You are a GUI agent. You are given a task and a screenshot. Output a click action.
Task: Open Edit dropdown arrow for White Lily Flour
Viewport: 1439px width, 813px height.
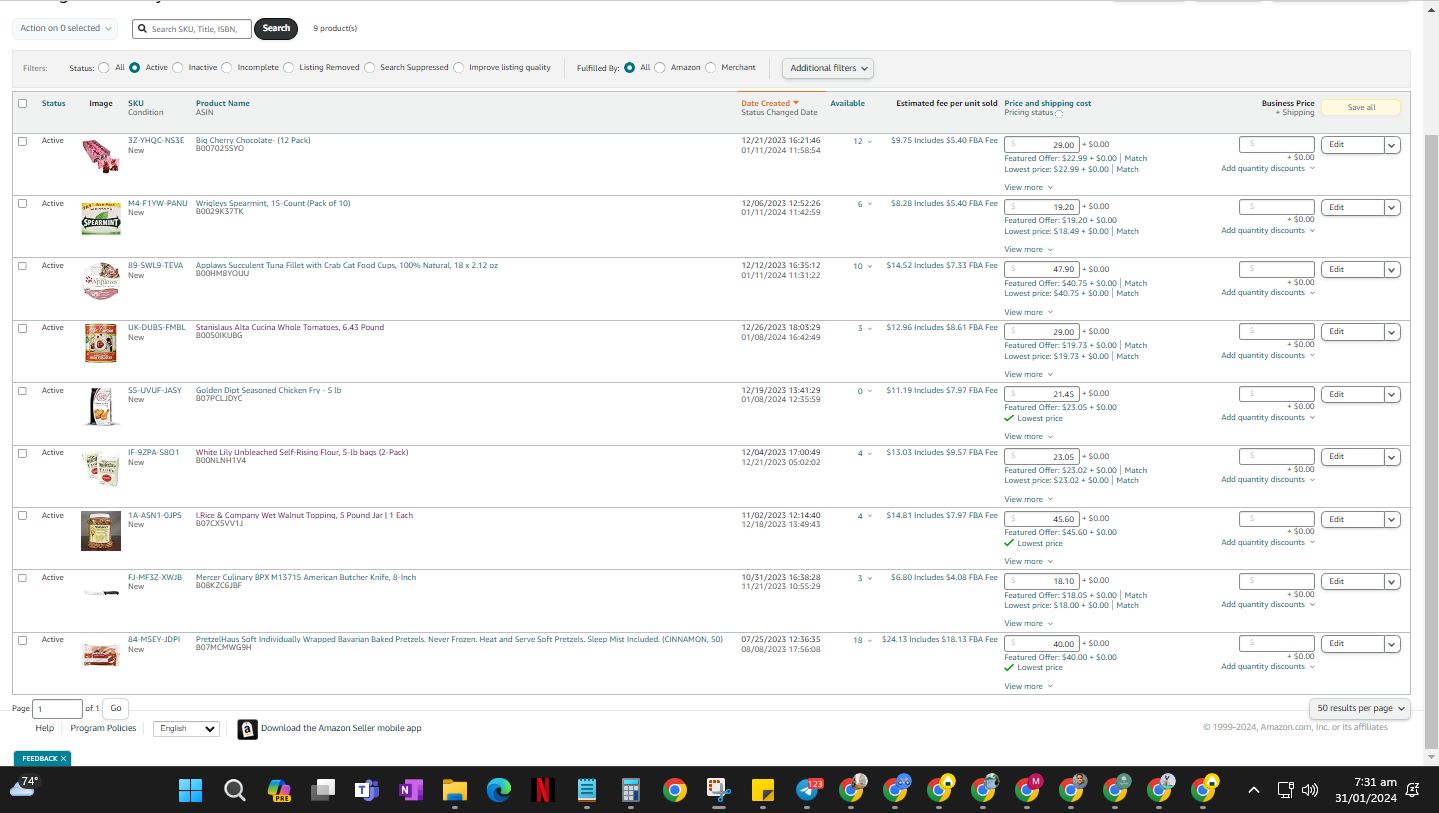[x=1392, y=457]
